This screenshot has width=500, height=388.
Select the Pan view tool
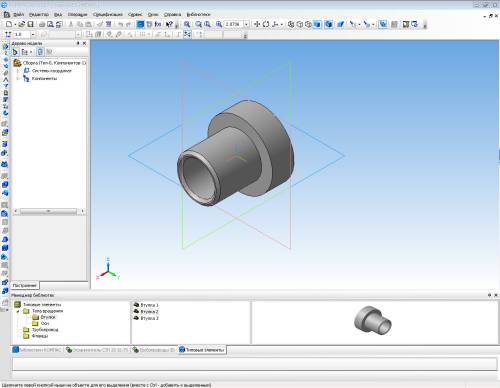(x=257, y=24)
